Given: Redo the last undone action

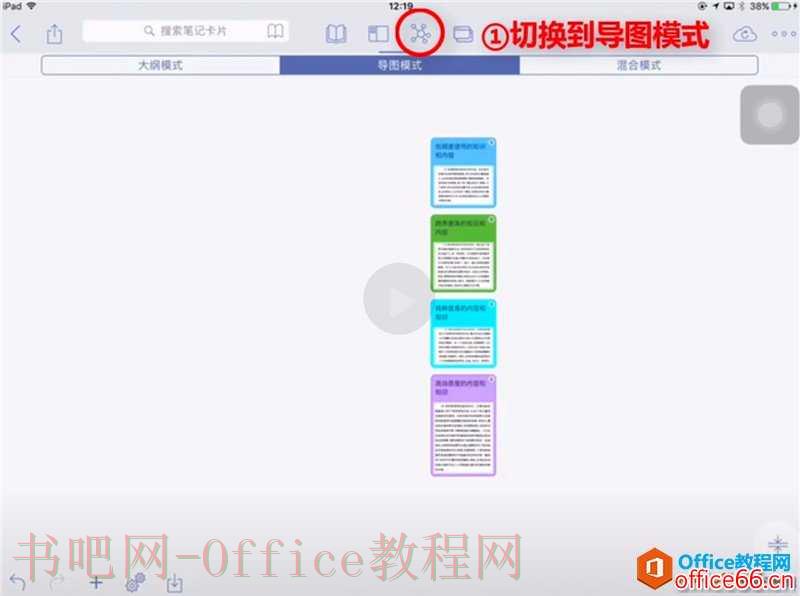Looking at the screenshot, I should pos(57,582).
